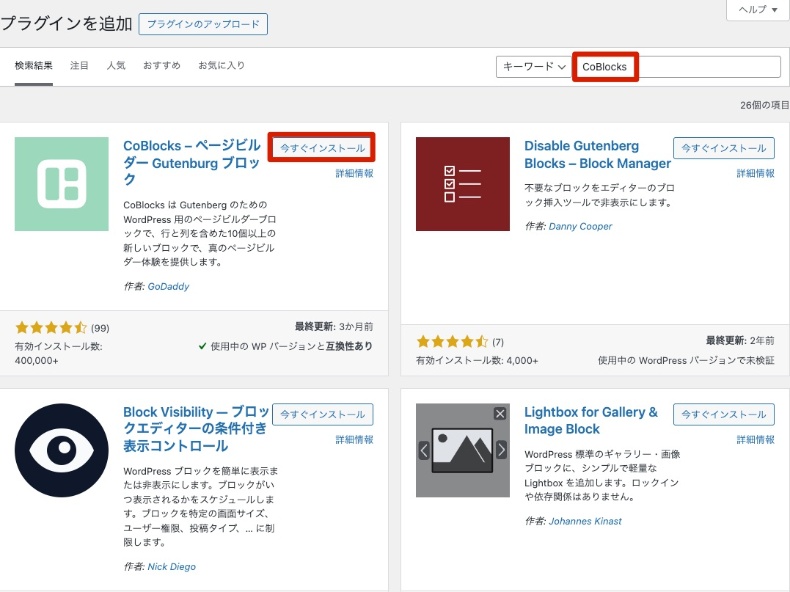This screenshot has height=592, width=790.
Task: Open 詳細情報 for Lightbox for Gallery
Action: (755, 439)
